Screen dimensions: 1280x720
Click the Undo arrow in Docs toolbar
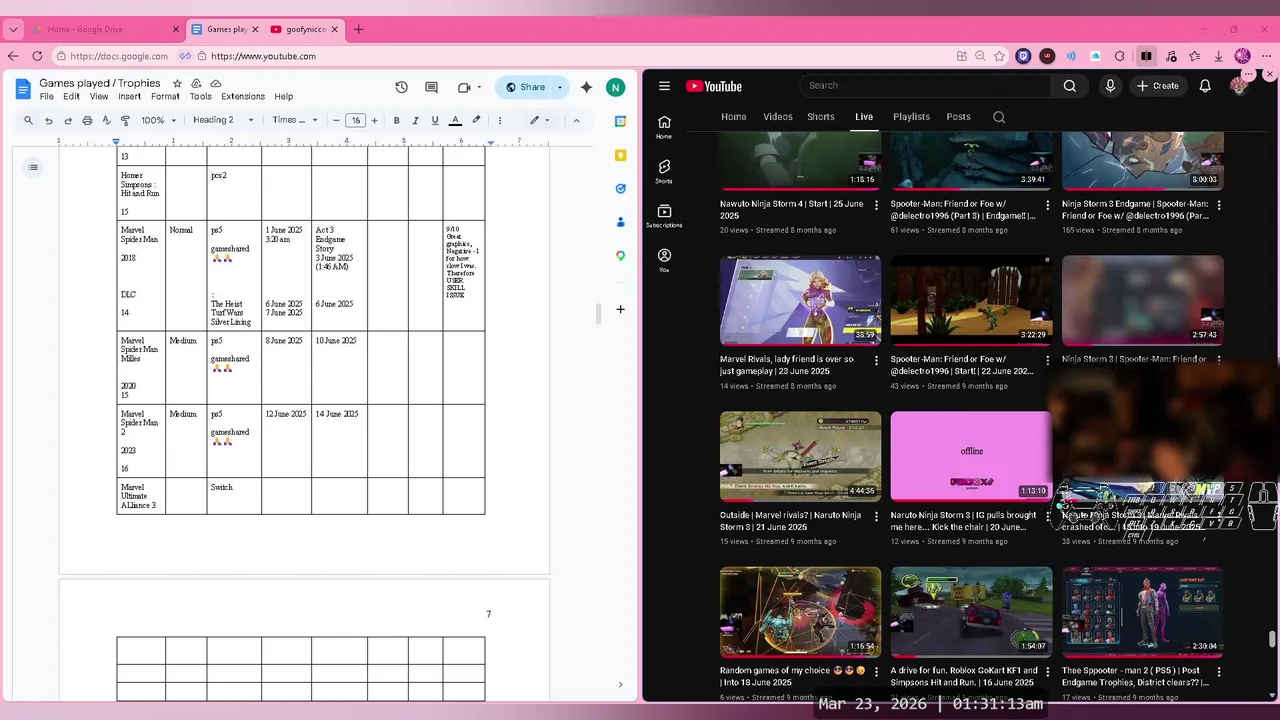[48, 120]
